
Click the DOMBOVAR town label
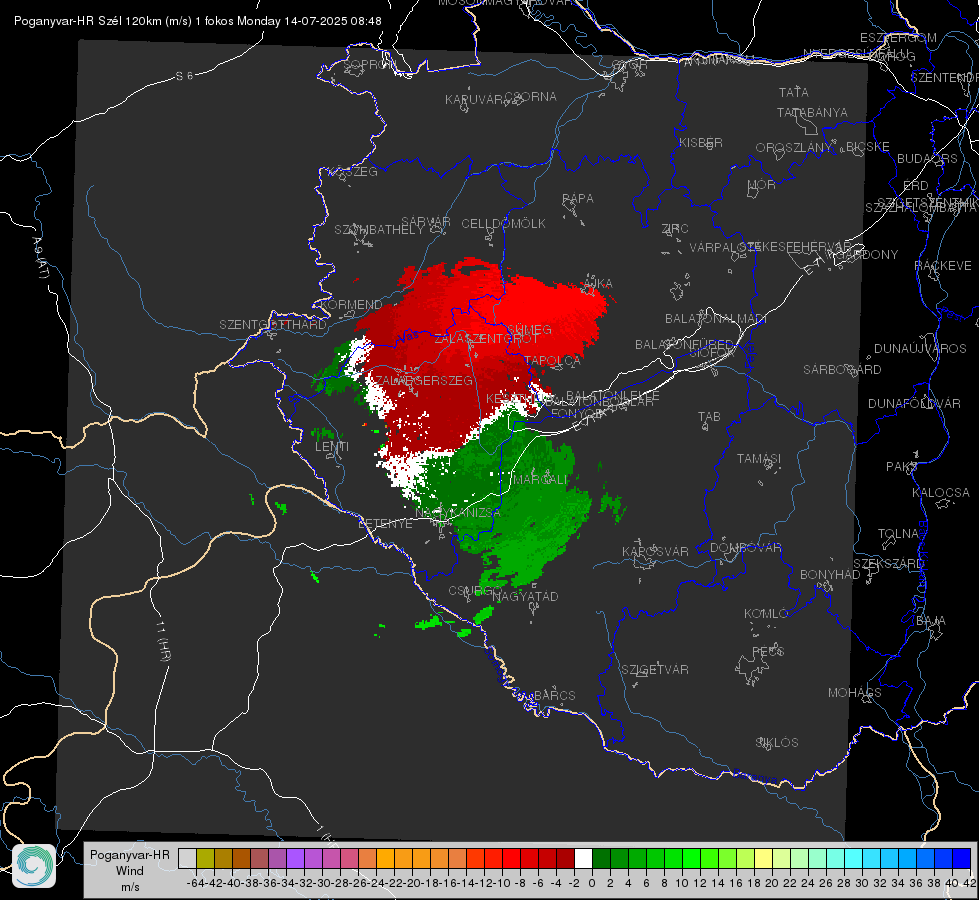point(745,548)
